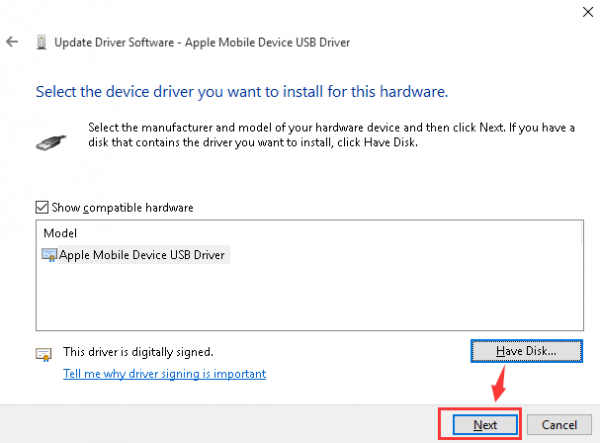Viewport: 600px width, 443px height.
Task: Untick the Show compatible hardware checkbox
Action: (42, 207)
